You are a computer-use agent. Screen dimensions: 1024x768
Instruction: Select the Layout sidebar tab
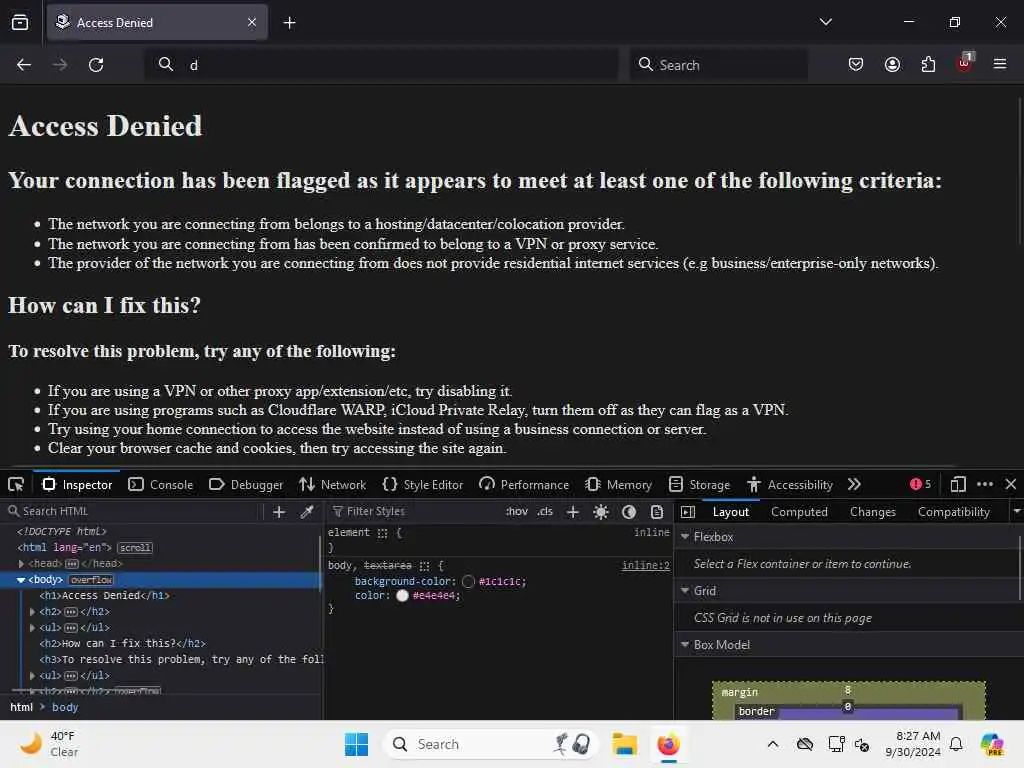(731, 512)
